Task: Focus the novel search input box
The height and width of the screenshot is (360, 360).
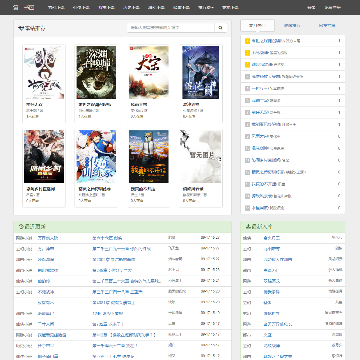Action: click(171, 28)
